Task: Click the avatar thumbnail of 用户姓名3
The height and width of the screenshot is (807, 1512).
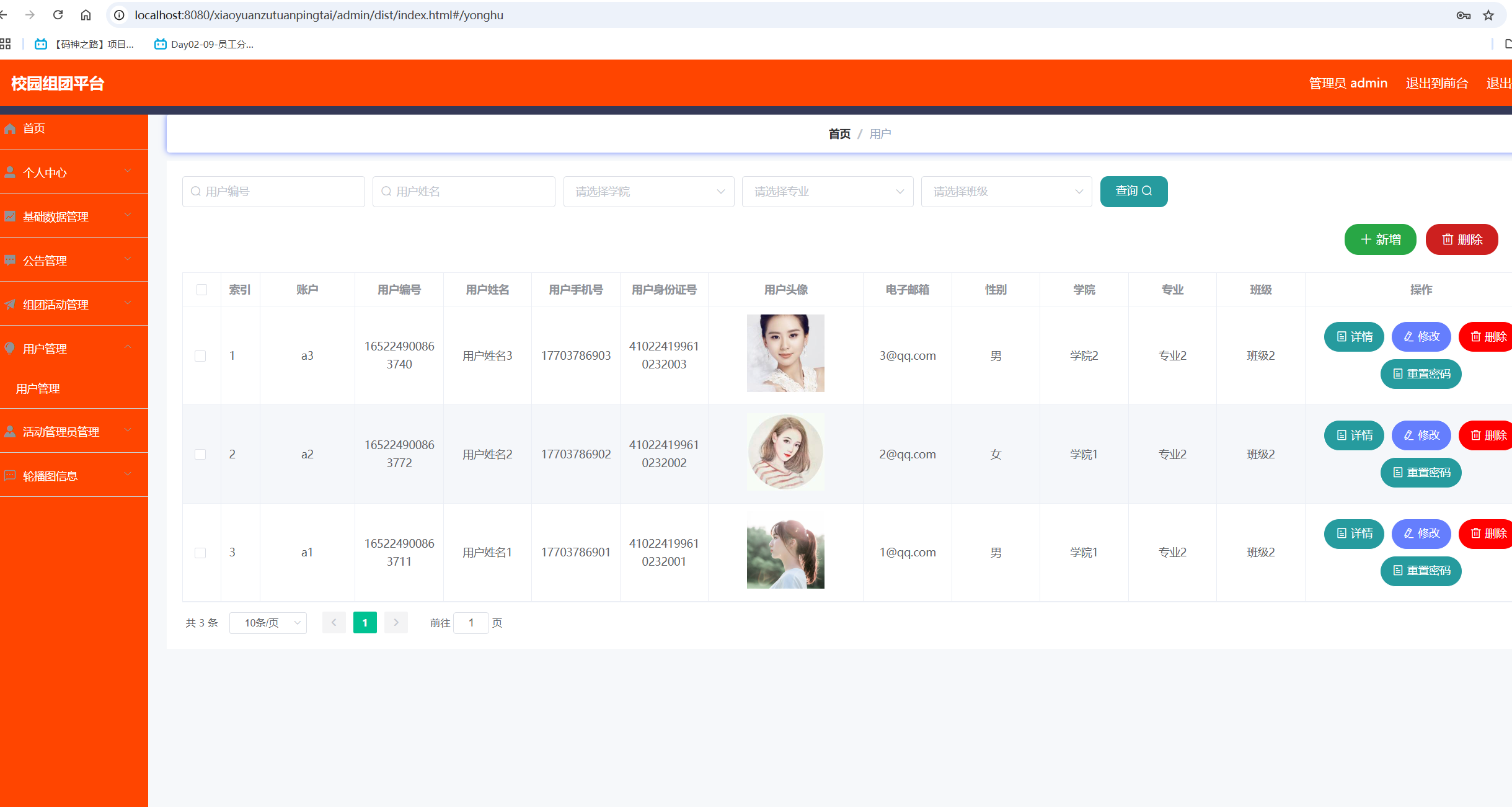Action: click(x=785, y=353)
